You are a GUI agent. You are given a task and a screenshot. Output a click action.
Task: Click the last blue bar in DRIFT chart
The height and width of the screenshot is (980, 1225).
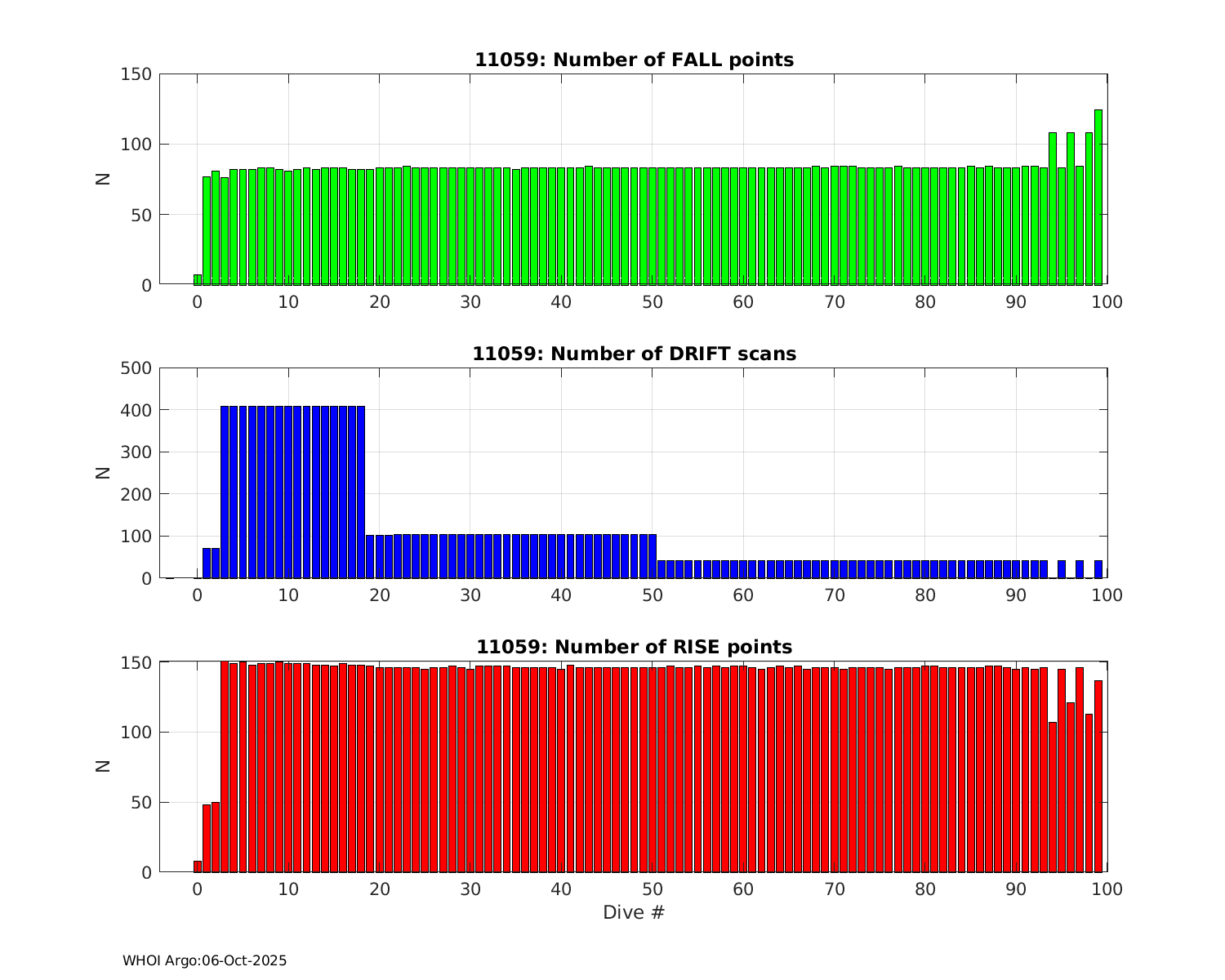pos(1098,569)
